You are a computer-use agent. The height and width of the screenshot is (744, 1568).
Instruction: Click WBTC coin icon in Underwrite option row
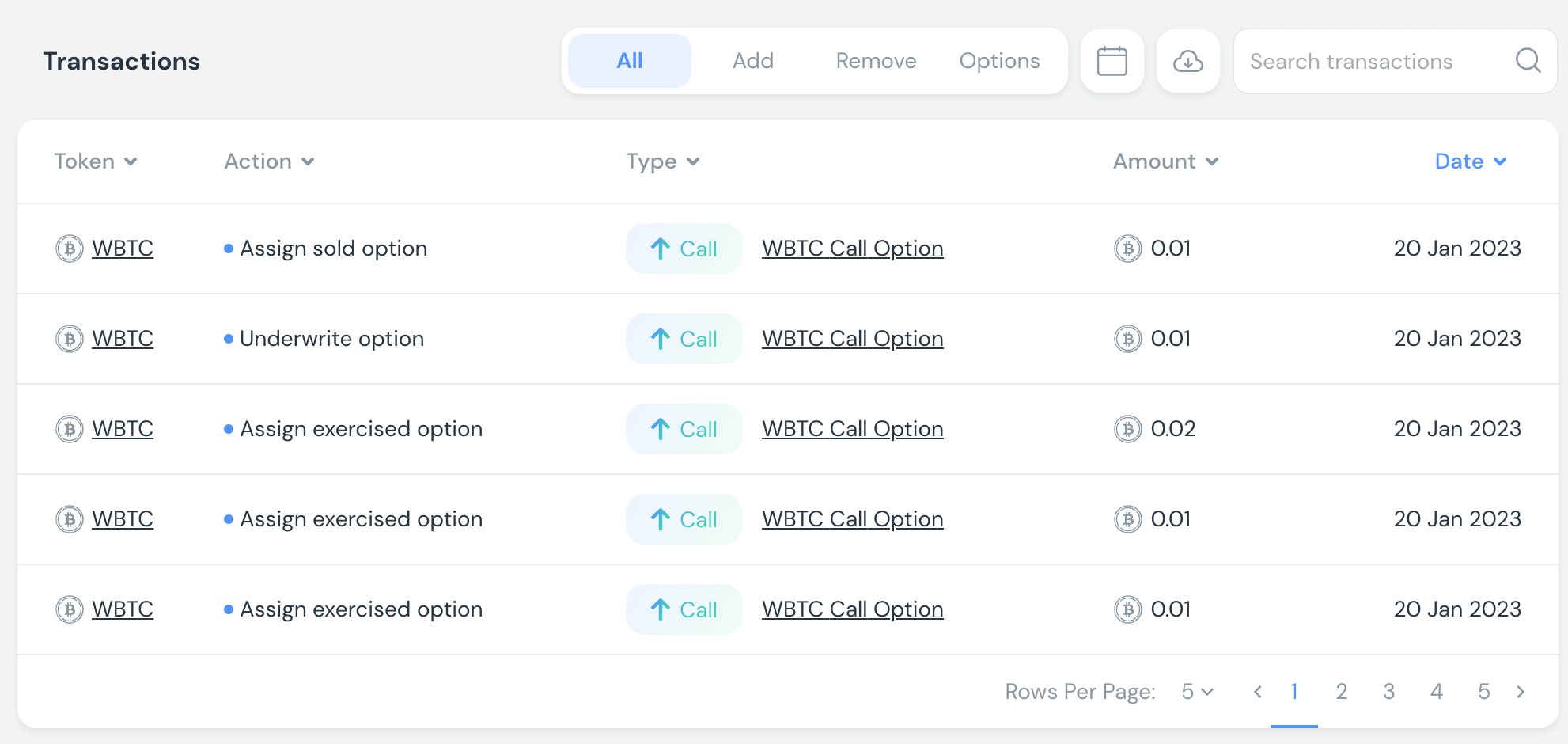coord(70,339)
